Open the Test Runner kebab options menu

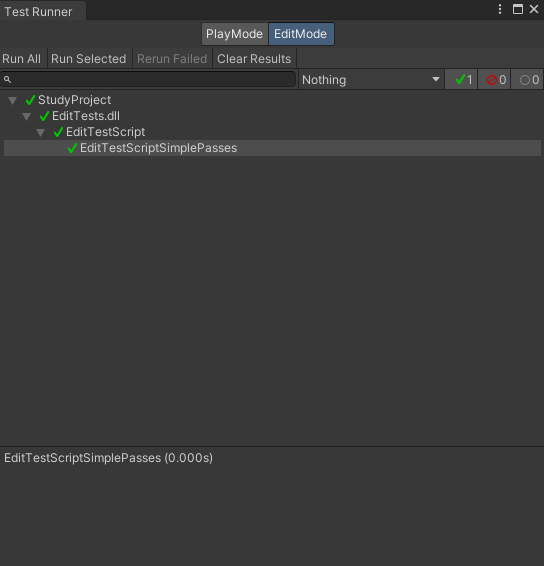click(x=500, y=9)
